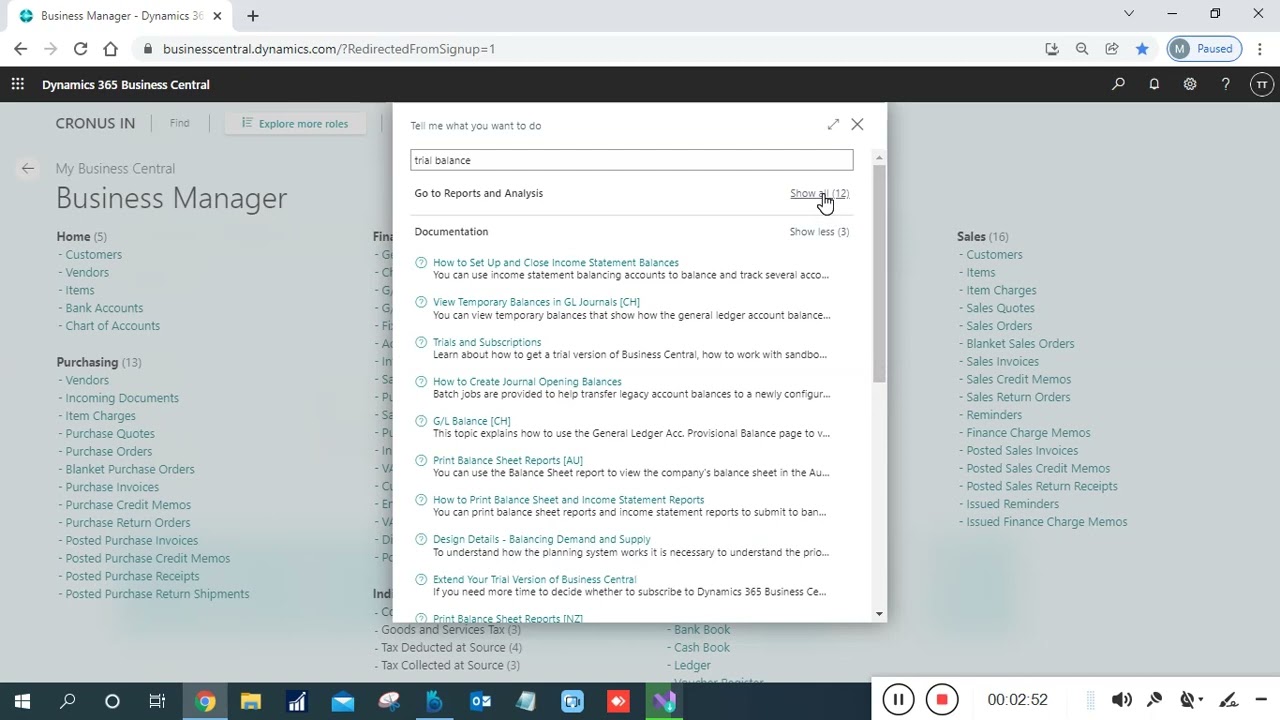This screenshot has height=720, width=1280.
Task: Open the settings gear in header
Action: (x=1190, y=84)
